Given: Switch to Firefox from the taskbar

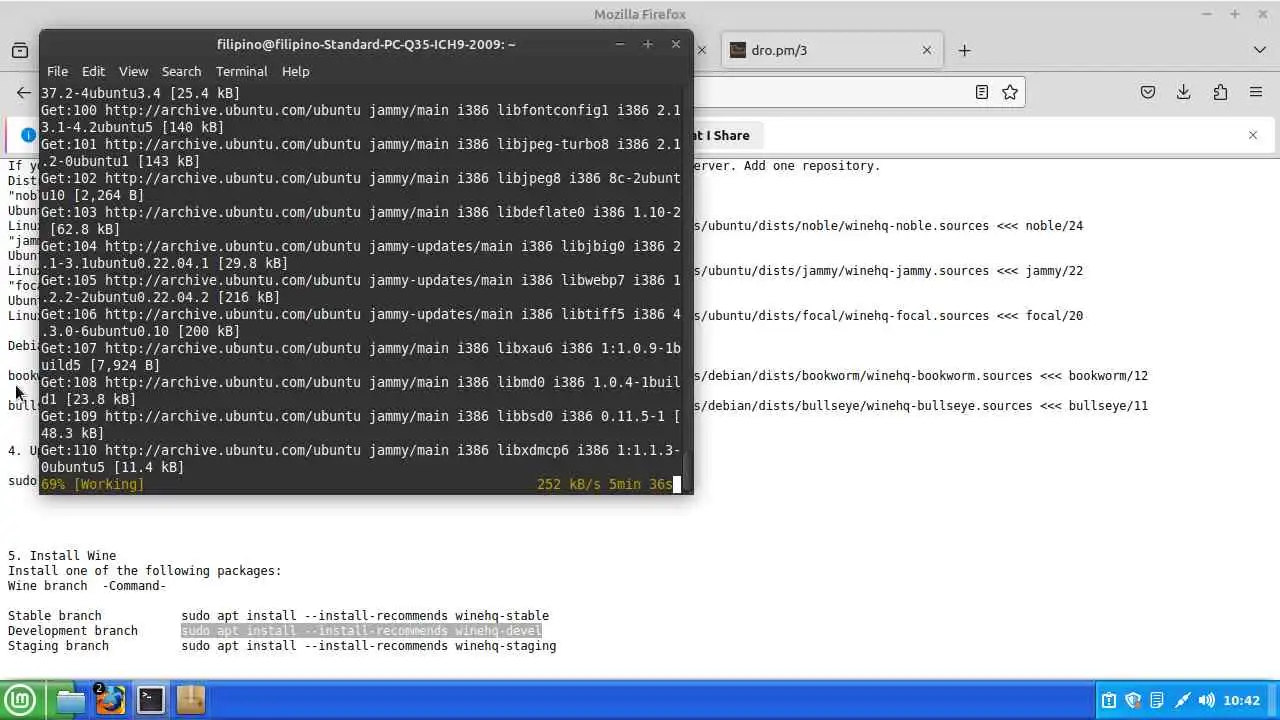Looking at the screenshot, I should click(110, 700).
